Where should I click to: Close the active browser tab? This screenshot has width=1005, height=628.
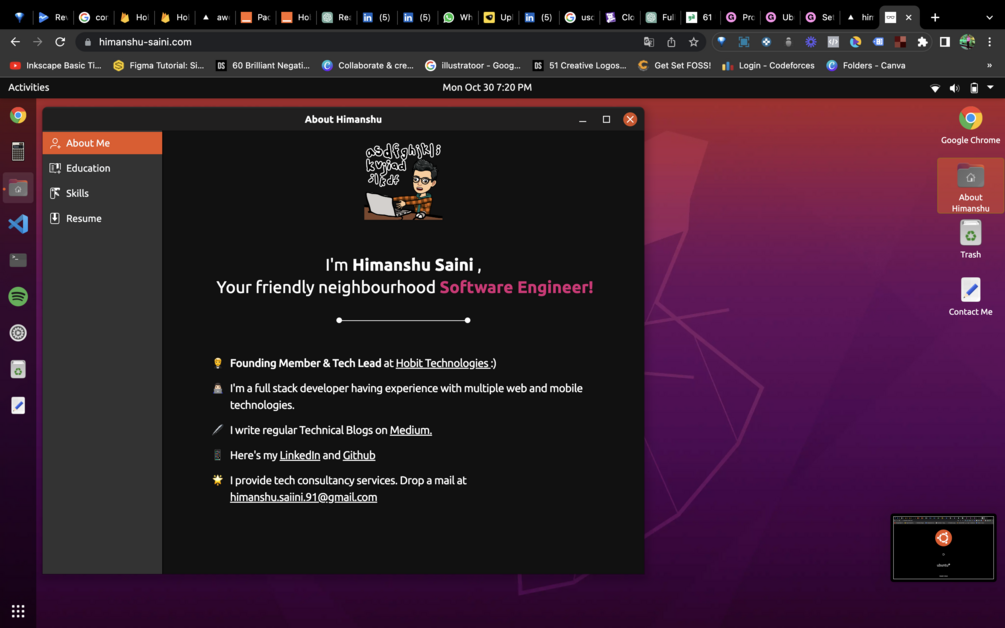pos(908,18)
